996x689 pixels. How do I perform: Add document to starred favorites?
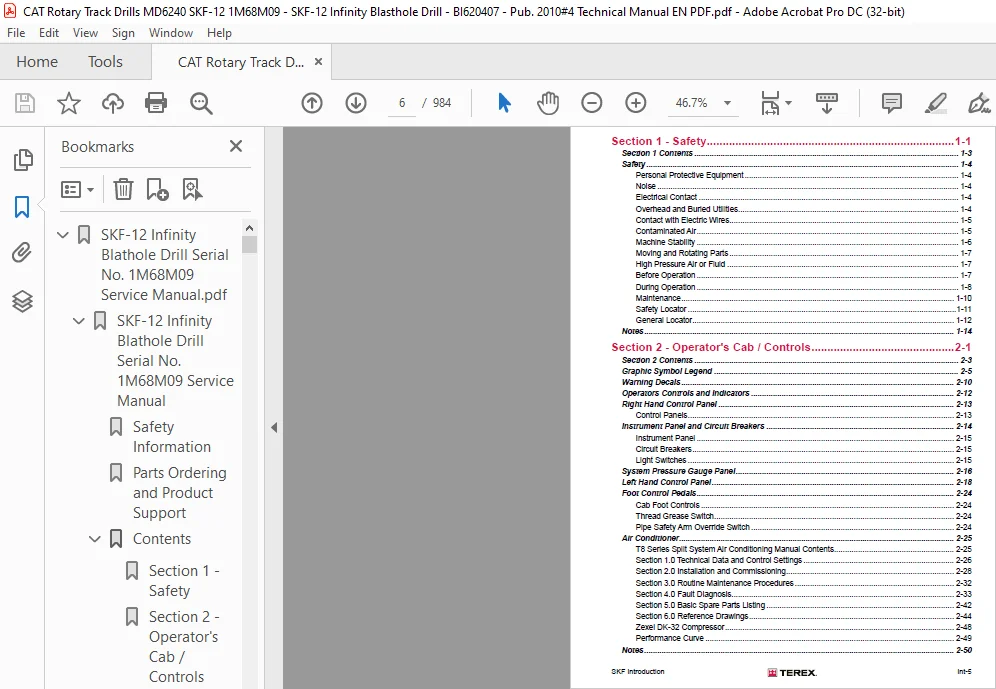69,103
